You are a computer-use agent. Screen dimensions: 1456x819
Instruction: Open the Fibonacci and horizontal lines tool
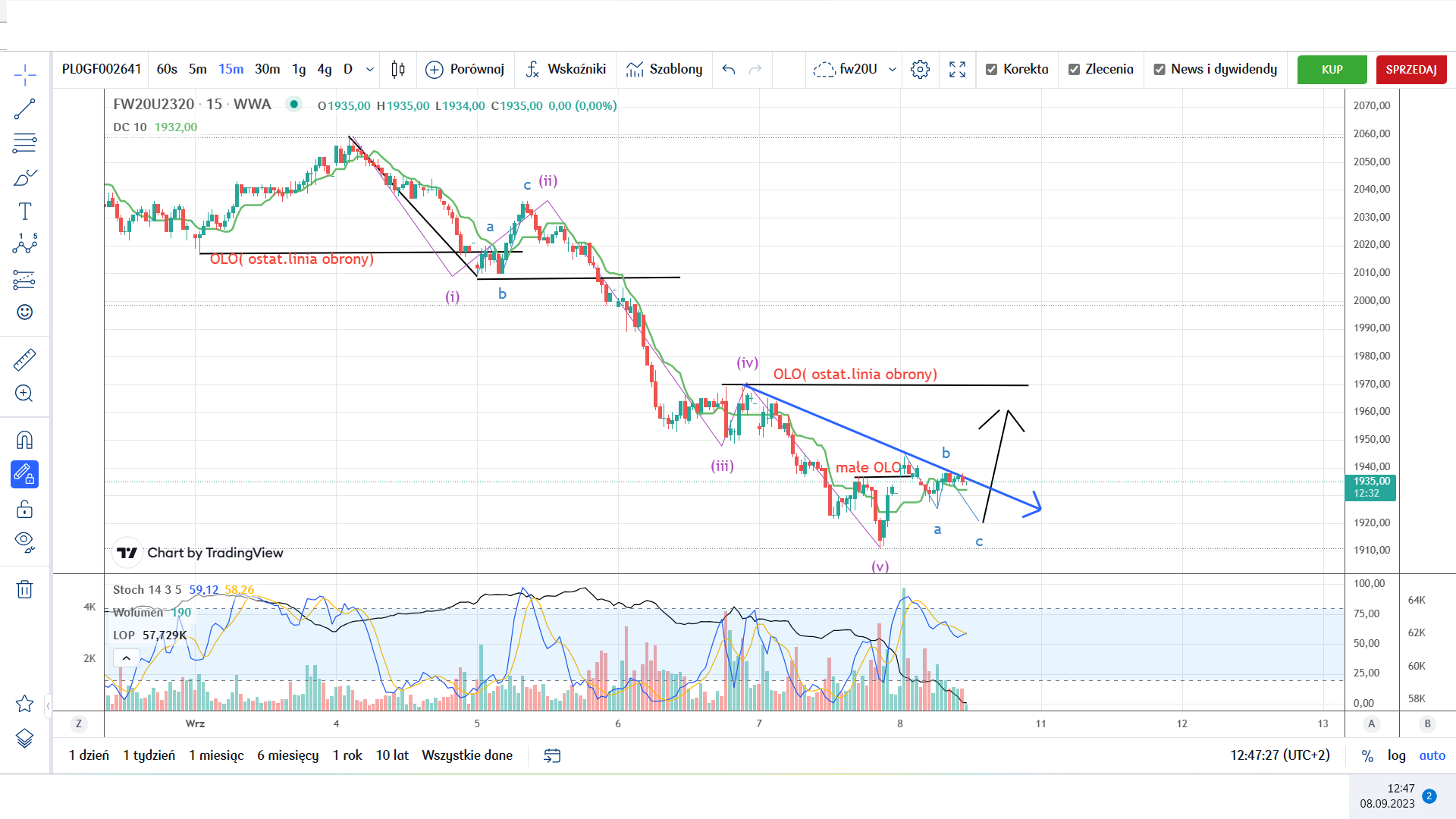coord(25,143)
